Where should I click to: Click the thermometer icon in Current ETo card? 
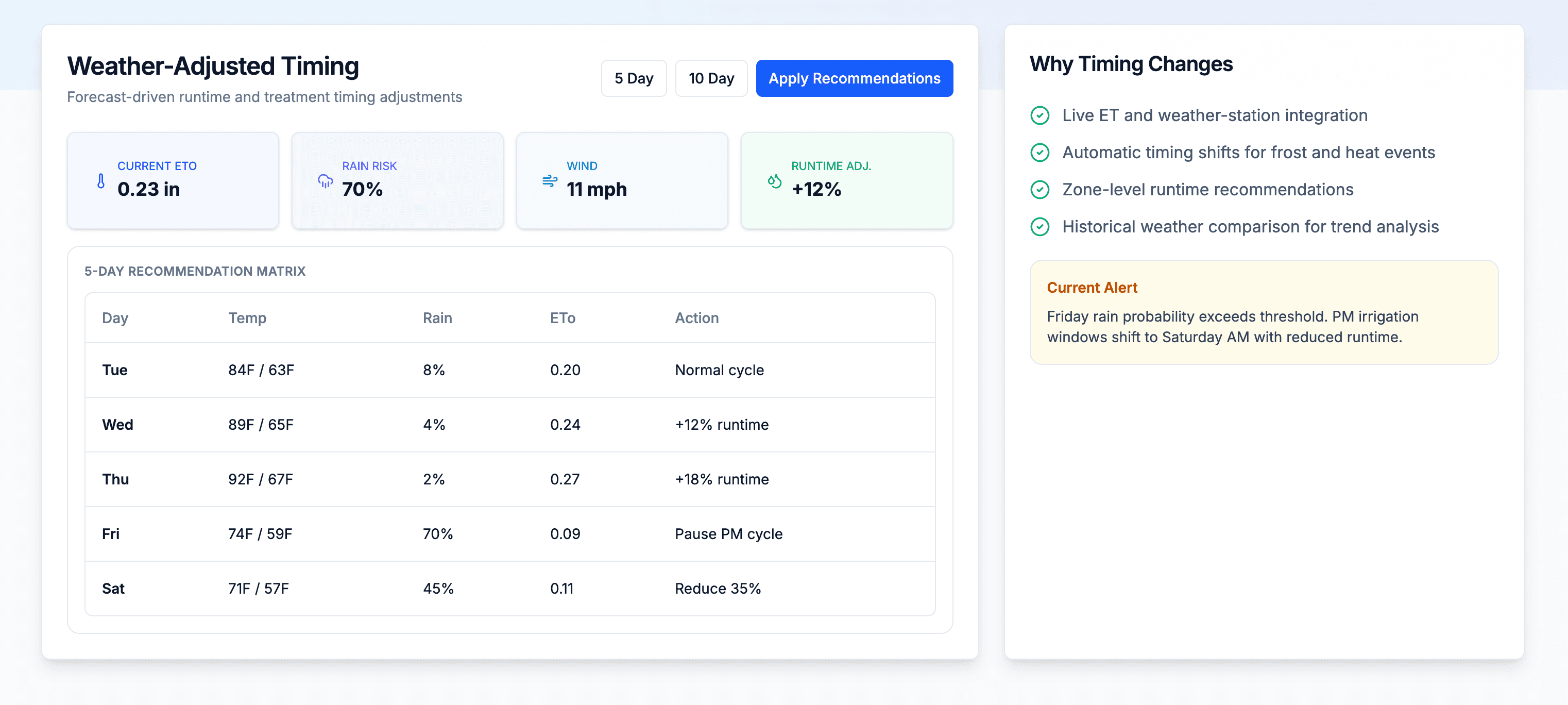[x=101, y=181]
